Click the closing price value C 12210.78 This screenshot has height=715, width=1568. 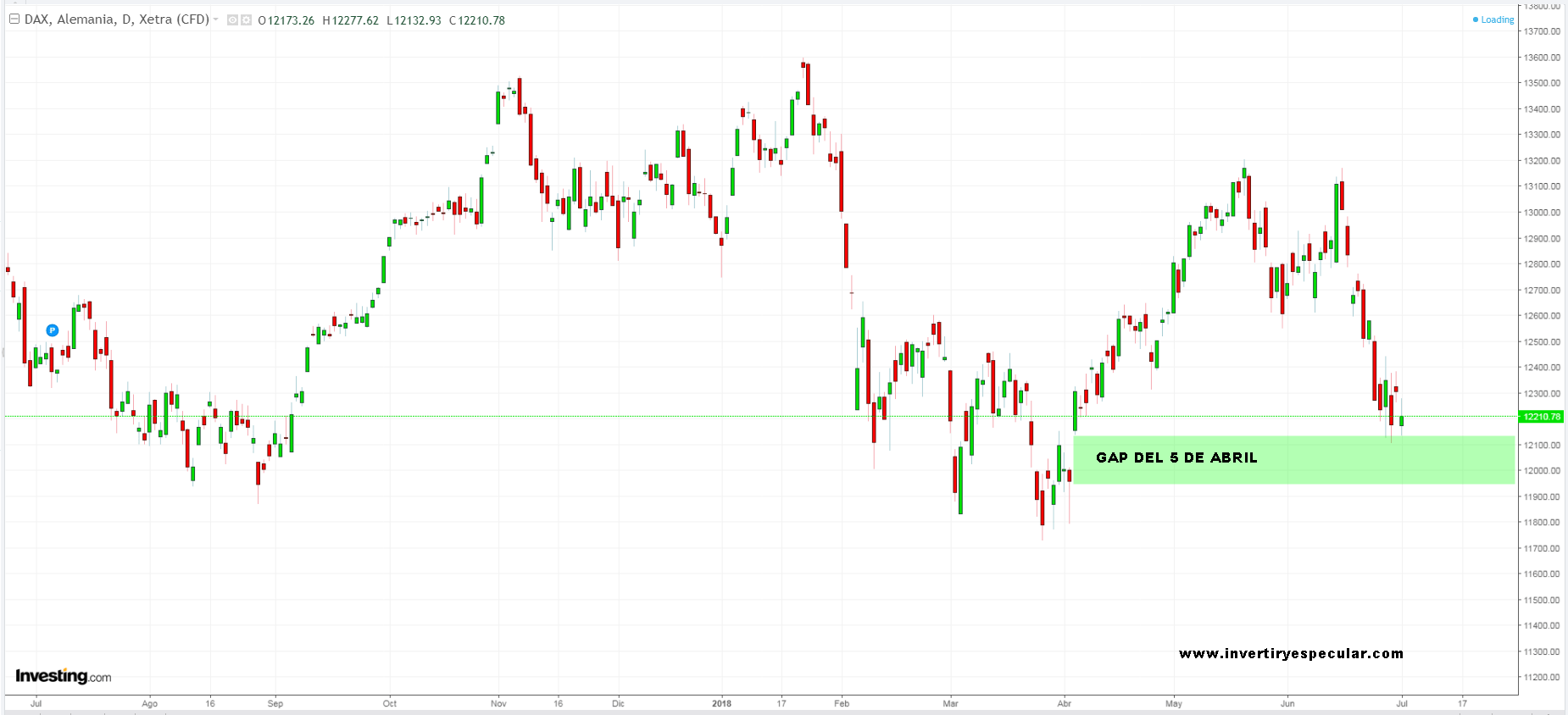[x=477, y=20]
